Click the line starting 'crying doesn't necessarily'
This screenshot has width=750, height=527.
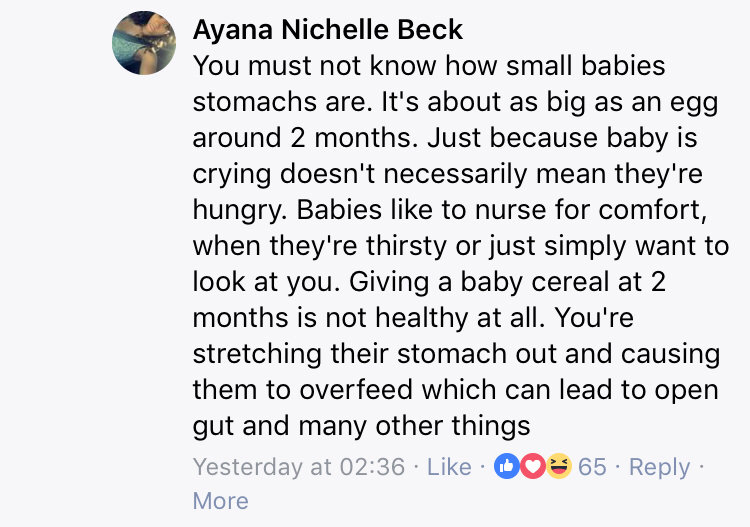tap(448, 175)
